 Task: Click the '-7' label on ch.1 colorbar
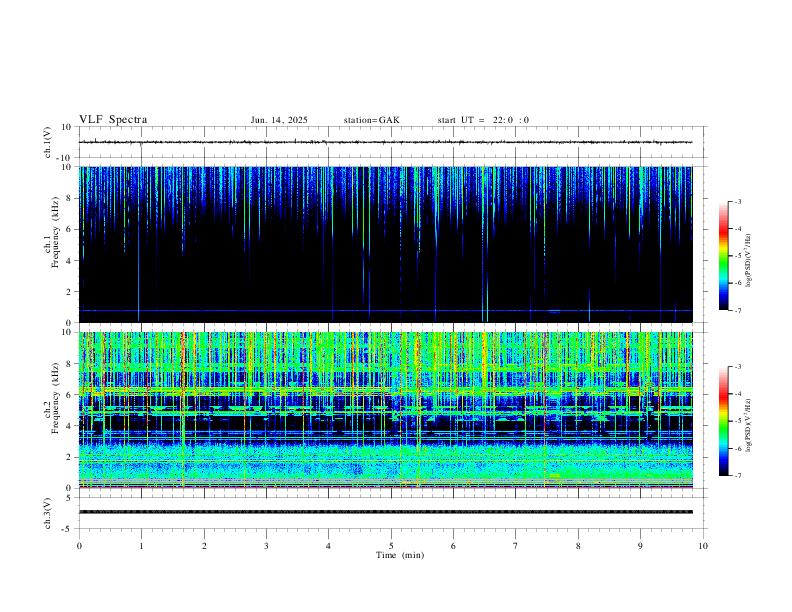coord(737,311)
